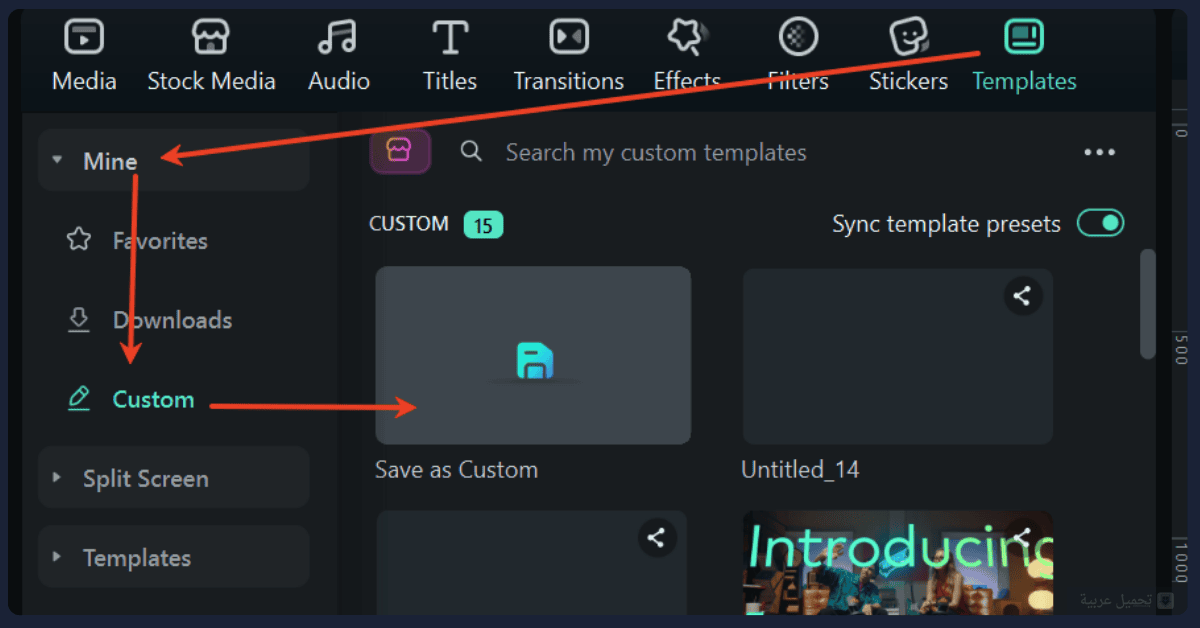
Task: Toggle Sync template presets switch
Action: point(1100,223)
